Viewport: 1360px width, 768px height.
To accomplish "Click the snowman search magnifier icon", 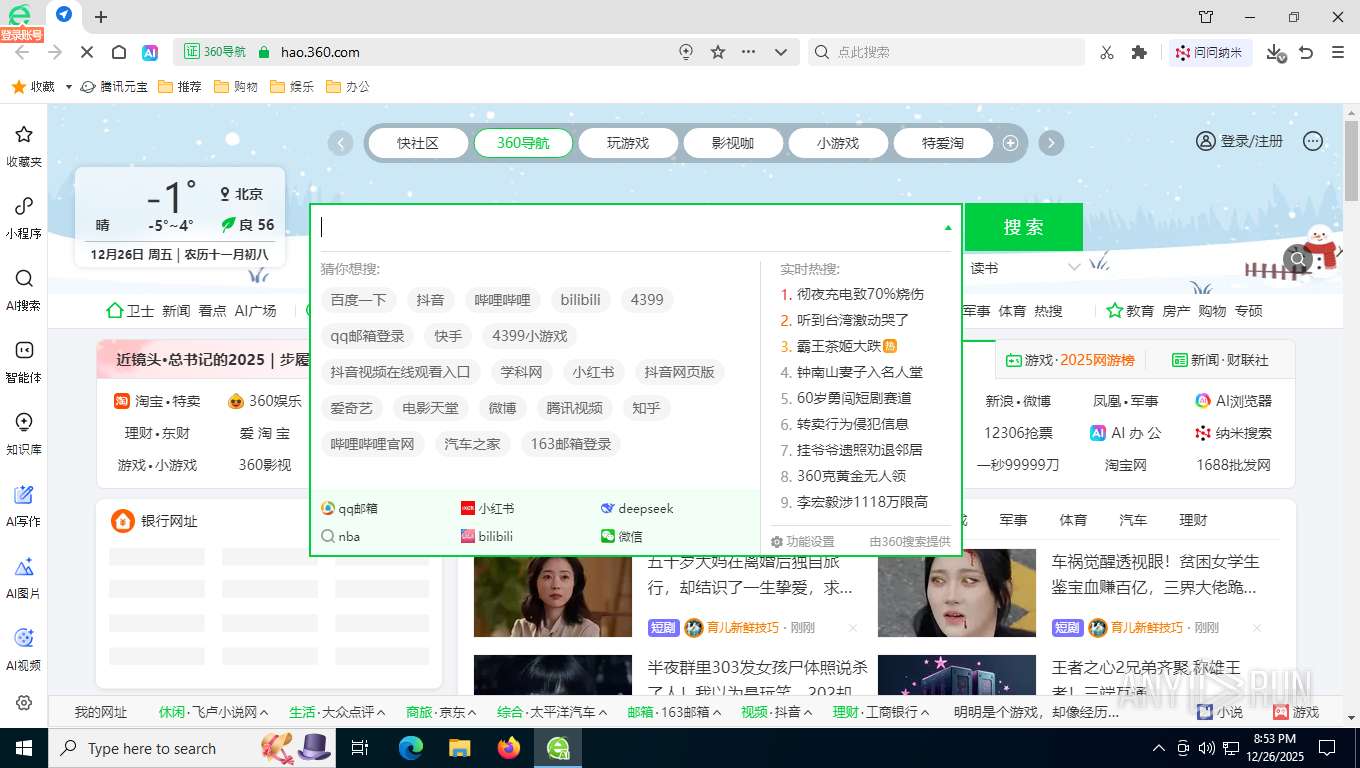I will [1298, 260].
